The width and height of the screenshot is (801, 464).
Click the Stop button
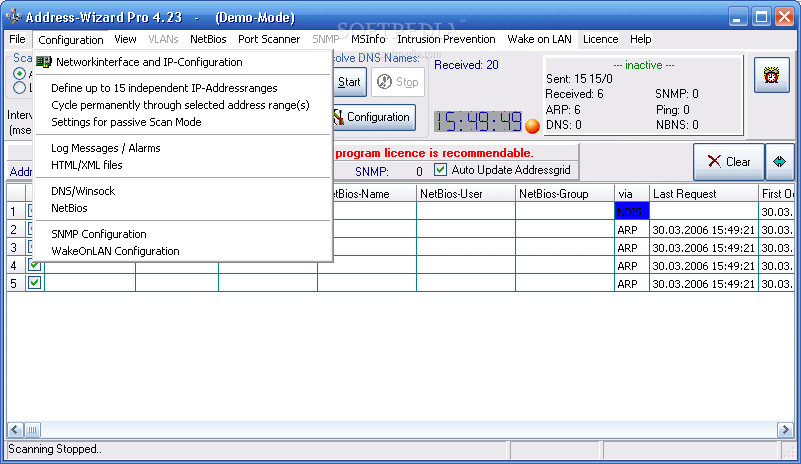(x=397, y=82)
